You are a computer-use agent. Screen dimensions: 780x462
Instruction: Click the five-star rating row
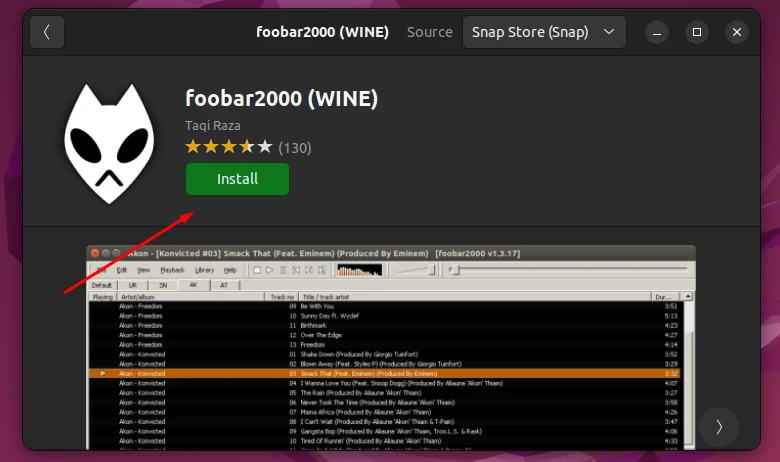click(x=229, y=147)
